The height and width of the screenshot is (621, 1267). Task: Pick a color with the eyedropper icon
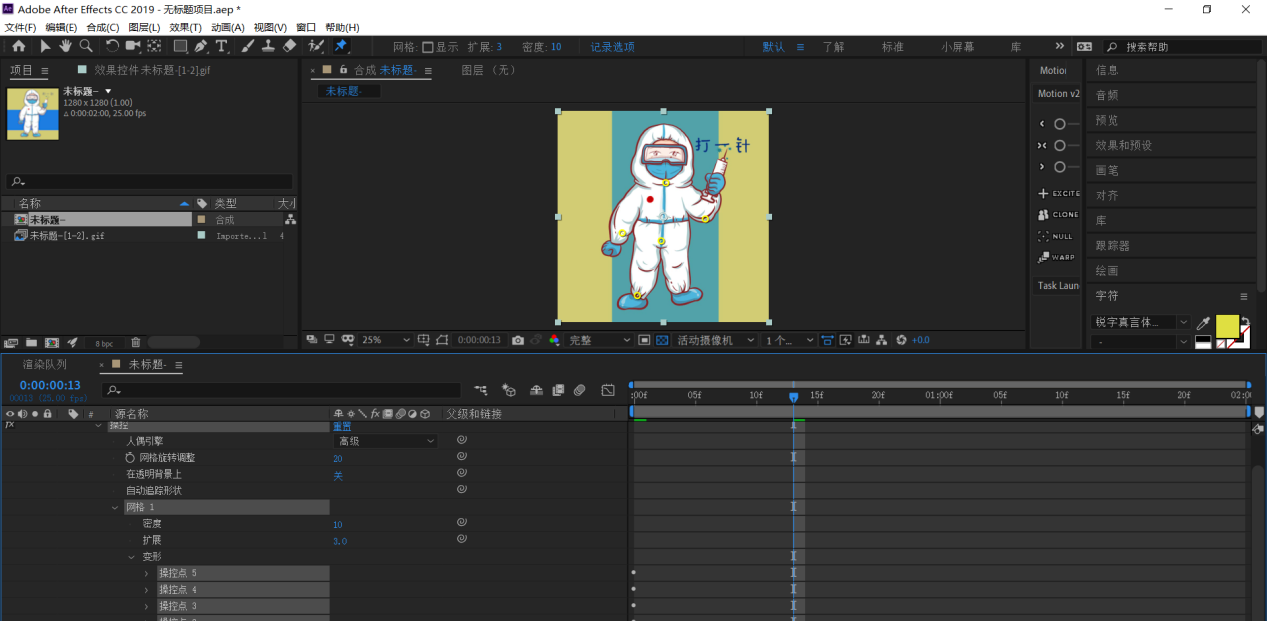point(1203,323)
